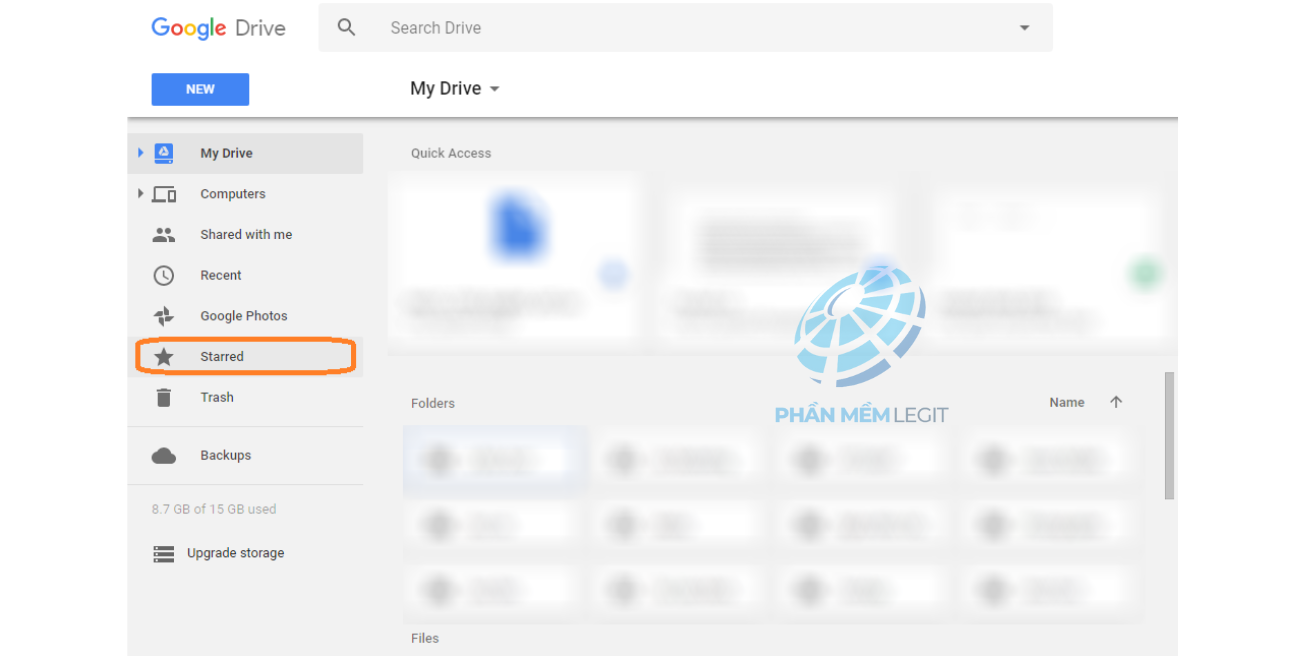
Task: Click the Starred star icon
Action: (x=164, y=356)
